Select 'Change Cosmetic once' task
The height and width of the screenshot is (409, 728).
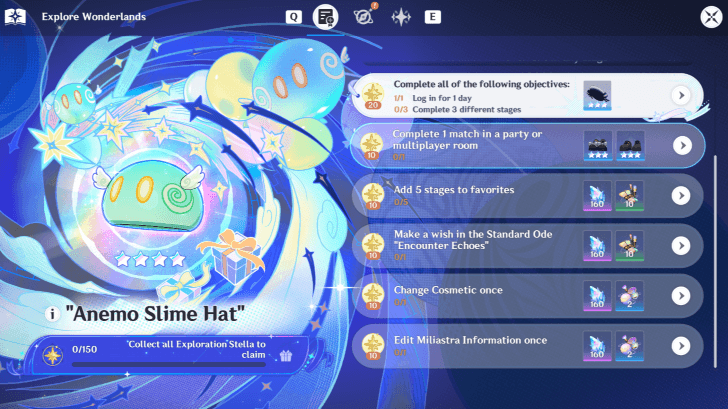pos(527,296)
